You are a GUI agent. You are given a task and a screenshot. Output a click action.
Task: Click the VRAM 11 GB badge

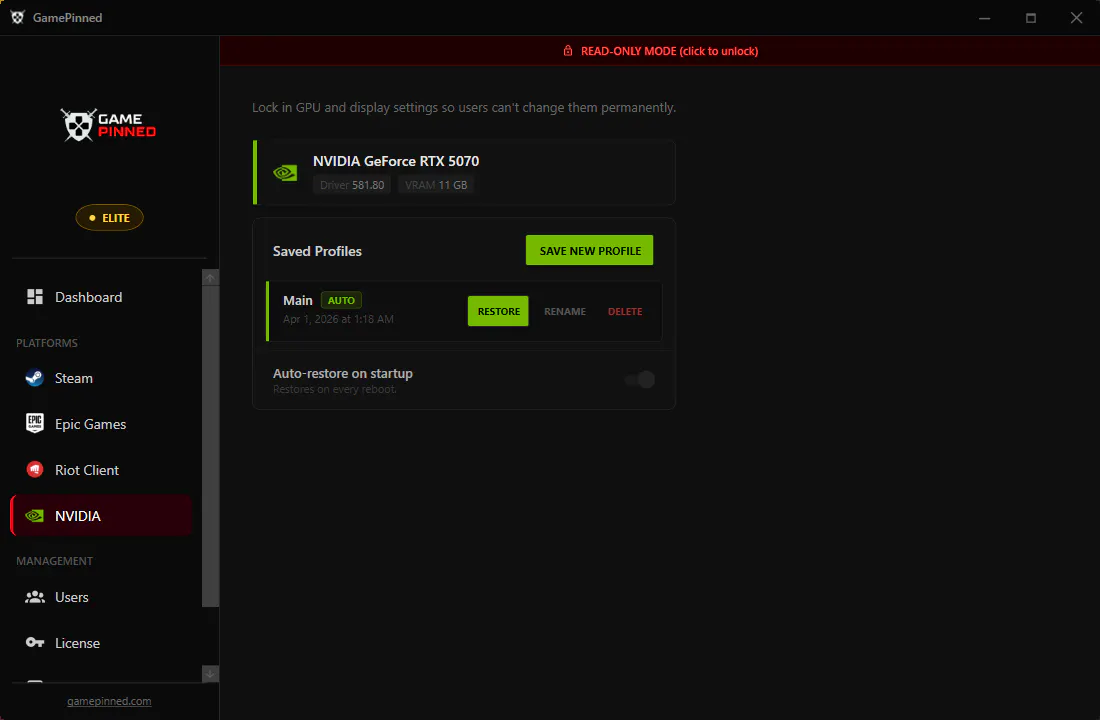click(436, 185)
